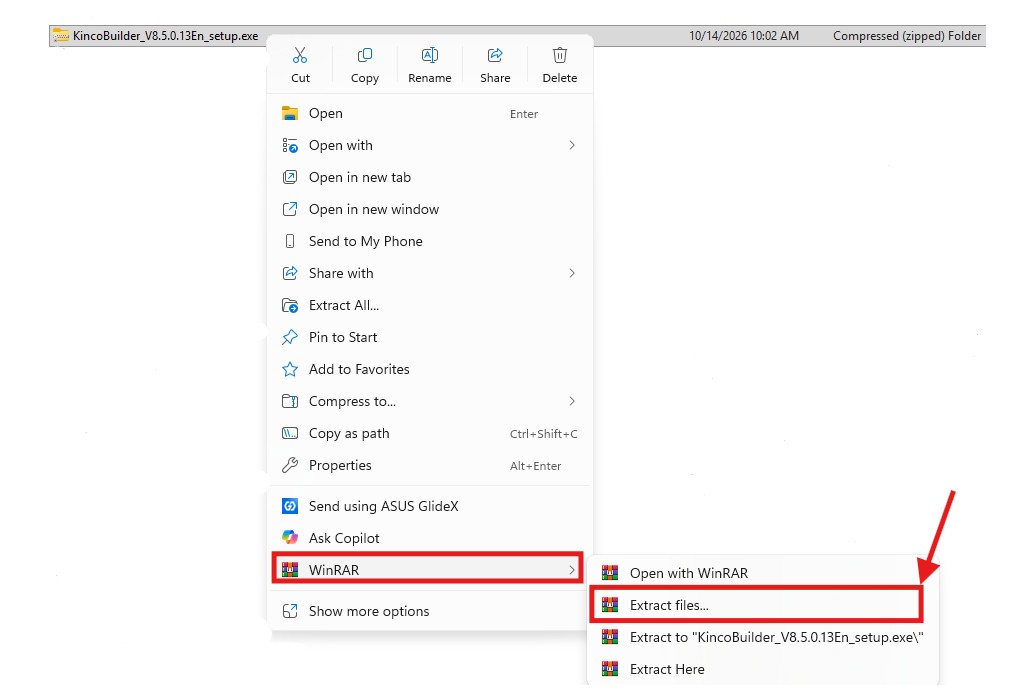Image resolution: width=1011 pixels, height=695 pixels.
Task: Click the pin icon for Pin to Start
Action: [290, 337]
